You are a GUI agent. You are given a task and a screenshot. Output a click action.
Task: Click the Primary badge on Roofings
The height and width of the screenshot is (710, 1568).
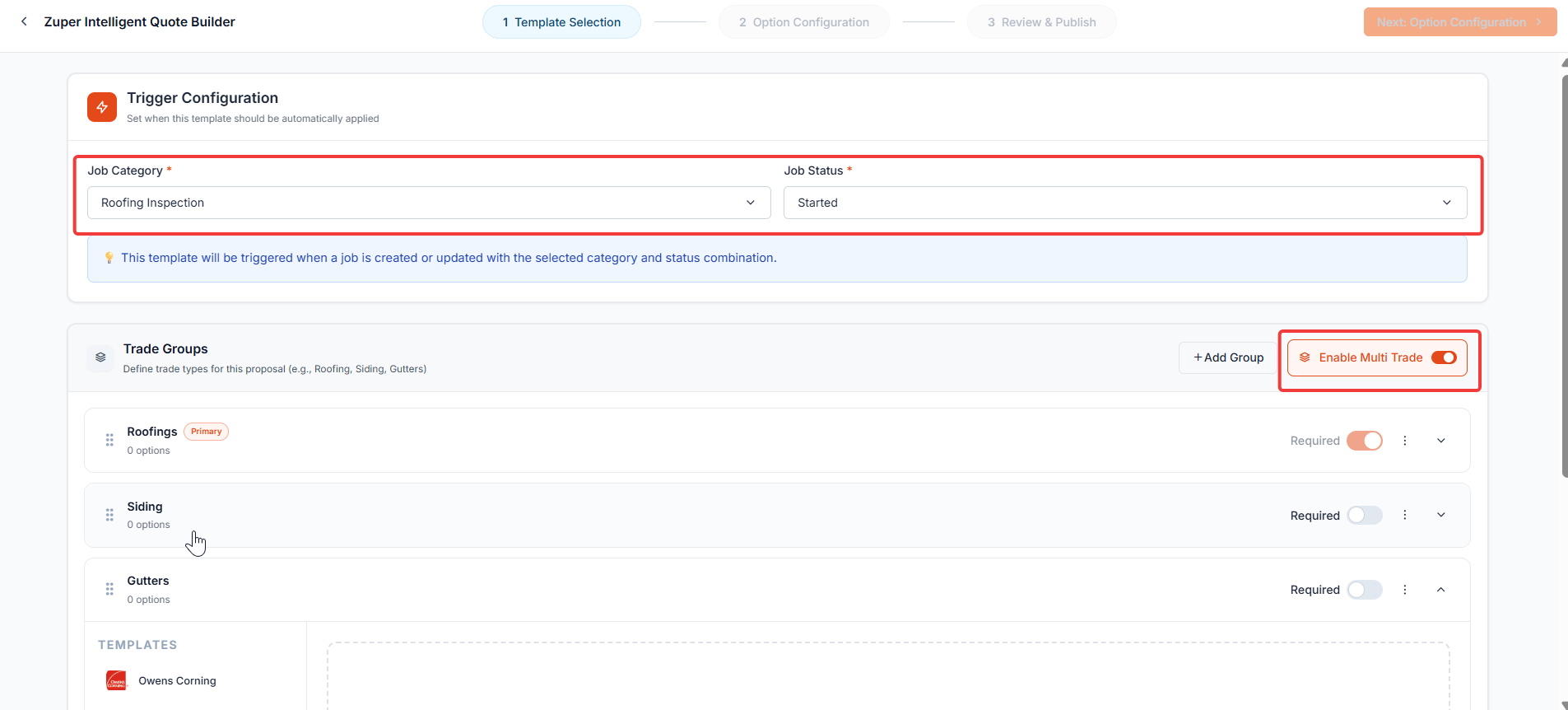(x=207, y=432)
